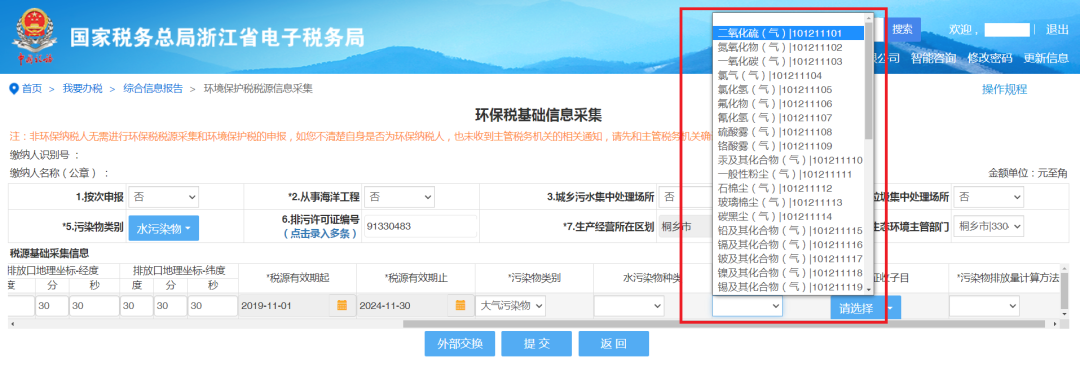1080x375 pixels.
Task: Open the 2.从事海洋工程 dropdown
Action: click(399, 197)
